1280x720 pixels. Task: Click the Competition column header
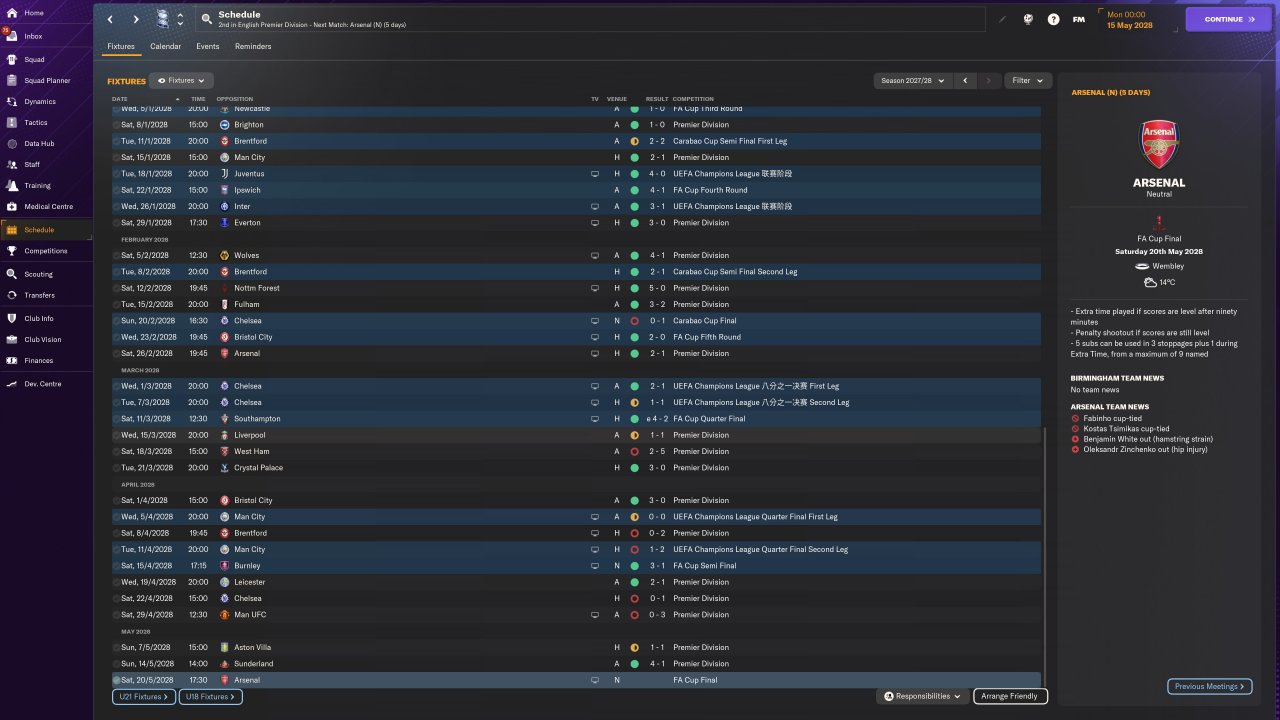tap(694, 99)
